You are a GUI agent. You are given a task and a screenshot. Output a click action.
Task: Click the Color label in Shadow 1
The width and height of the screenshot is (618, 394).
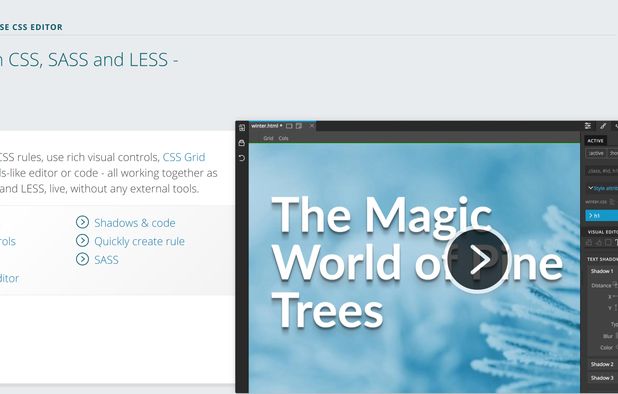coord(606,348)
